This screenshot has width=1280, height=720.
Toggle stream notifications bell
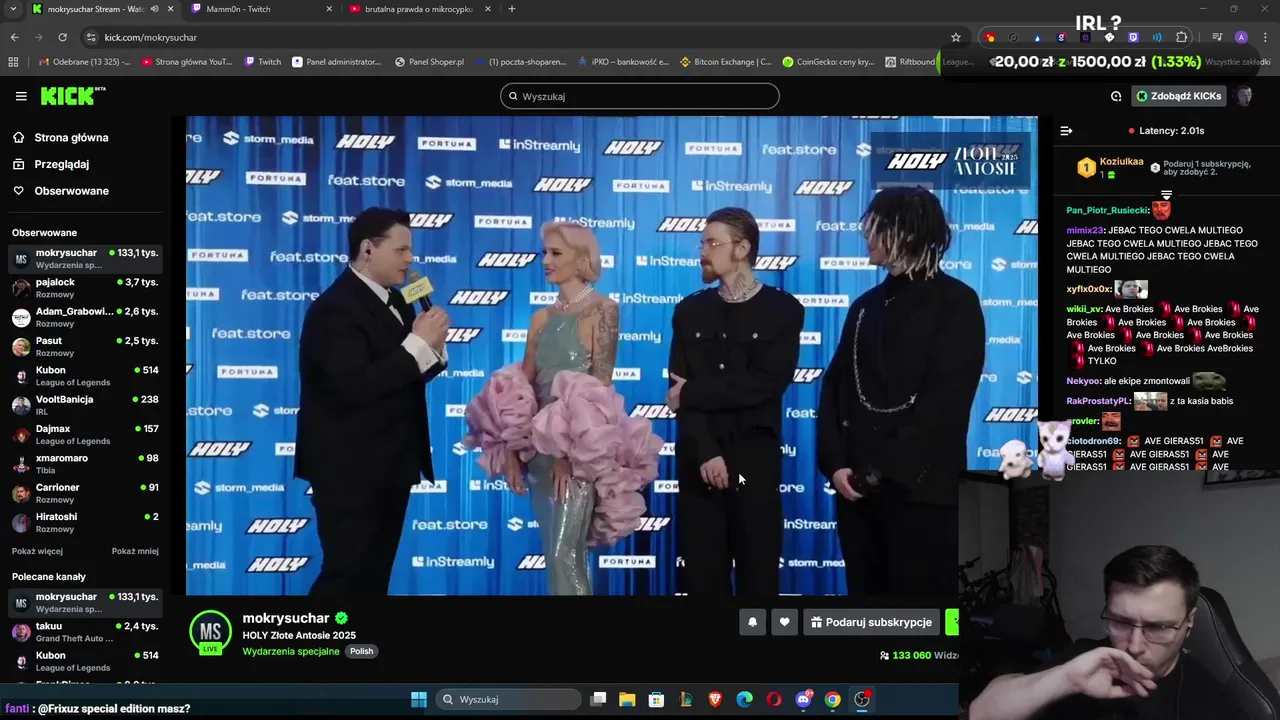[x=752, y=622]
